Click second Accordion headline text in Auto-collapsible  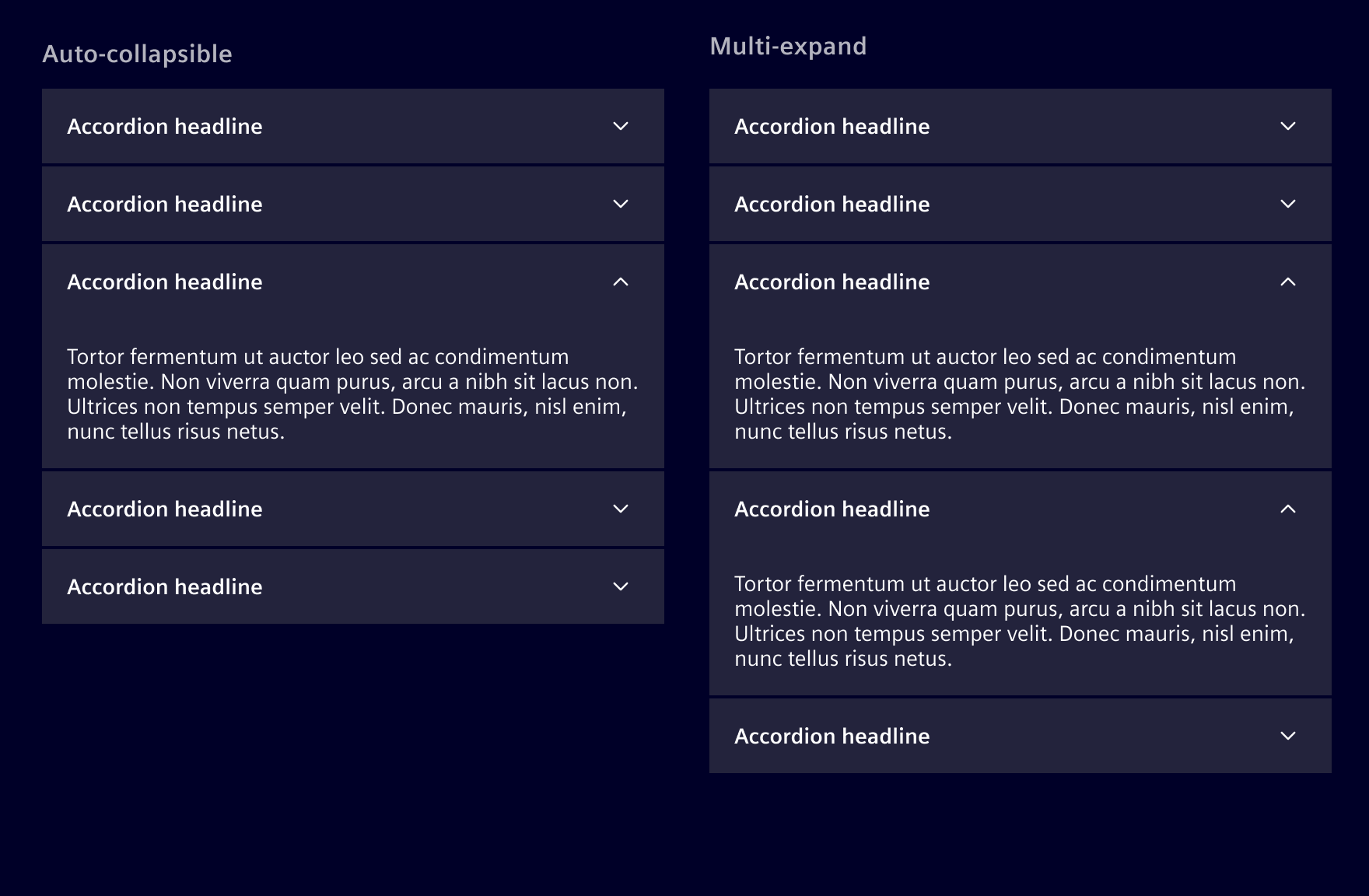coord(165,204)
